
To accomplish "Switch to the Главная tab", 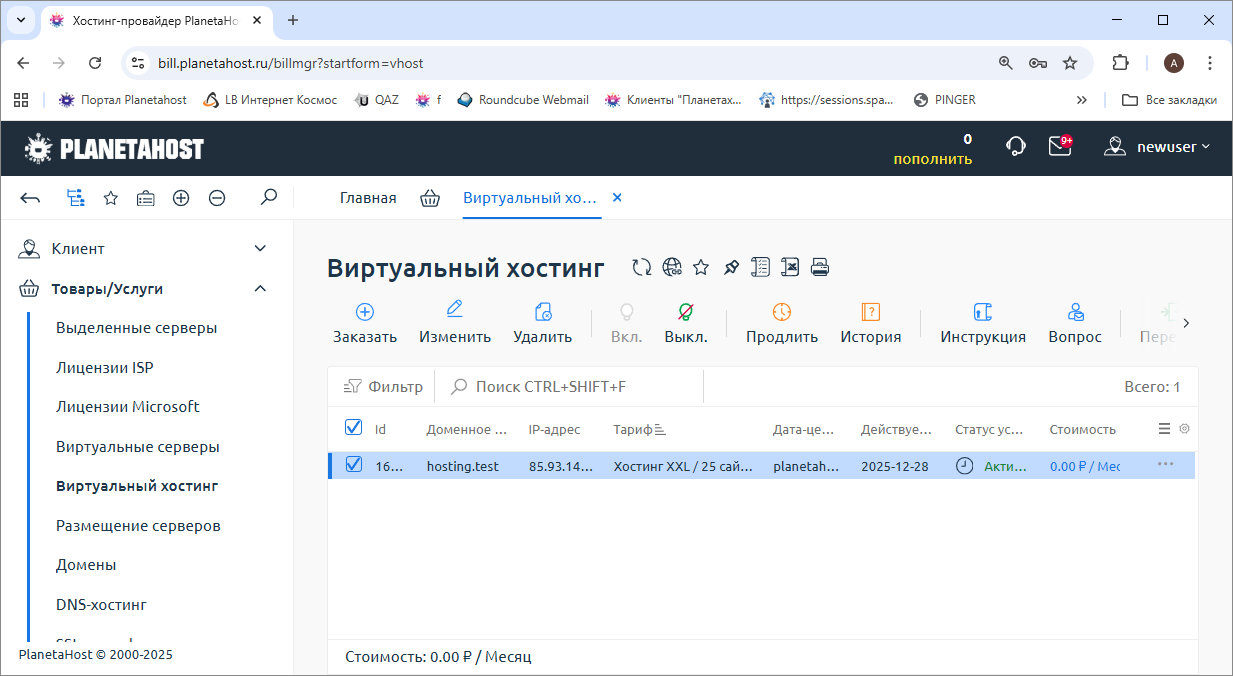I will [368, 198].
